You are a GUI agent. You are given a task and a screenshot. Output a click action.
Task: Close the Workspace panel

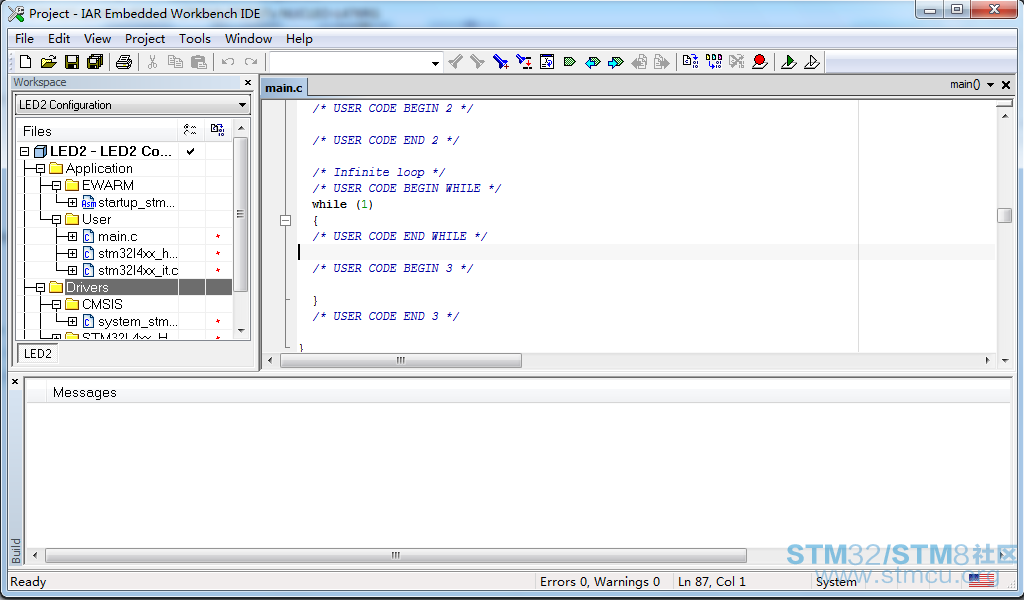coord(248,82)
